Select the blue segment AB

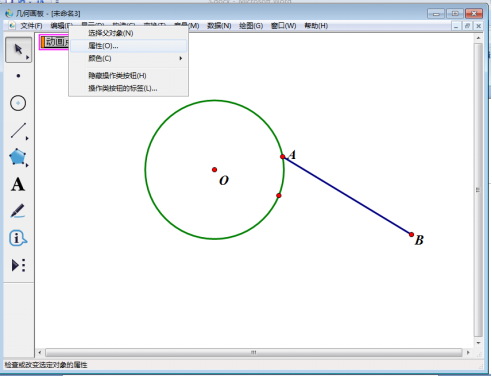pyautogui.click(x=347, y=196)
